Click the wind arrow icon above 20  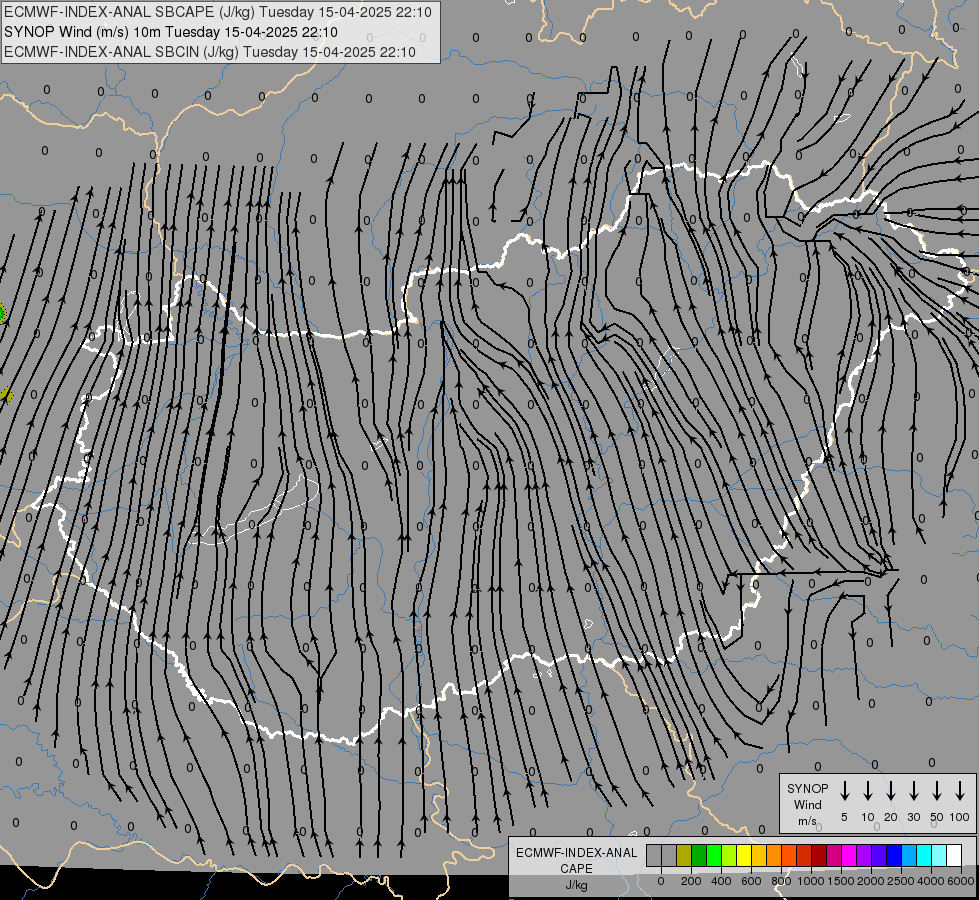coord(891,791)
